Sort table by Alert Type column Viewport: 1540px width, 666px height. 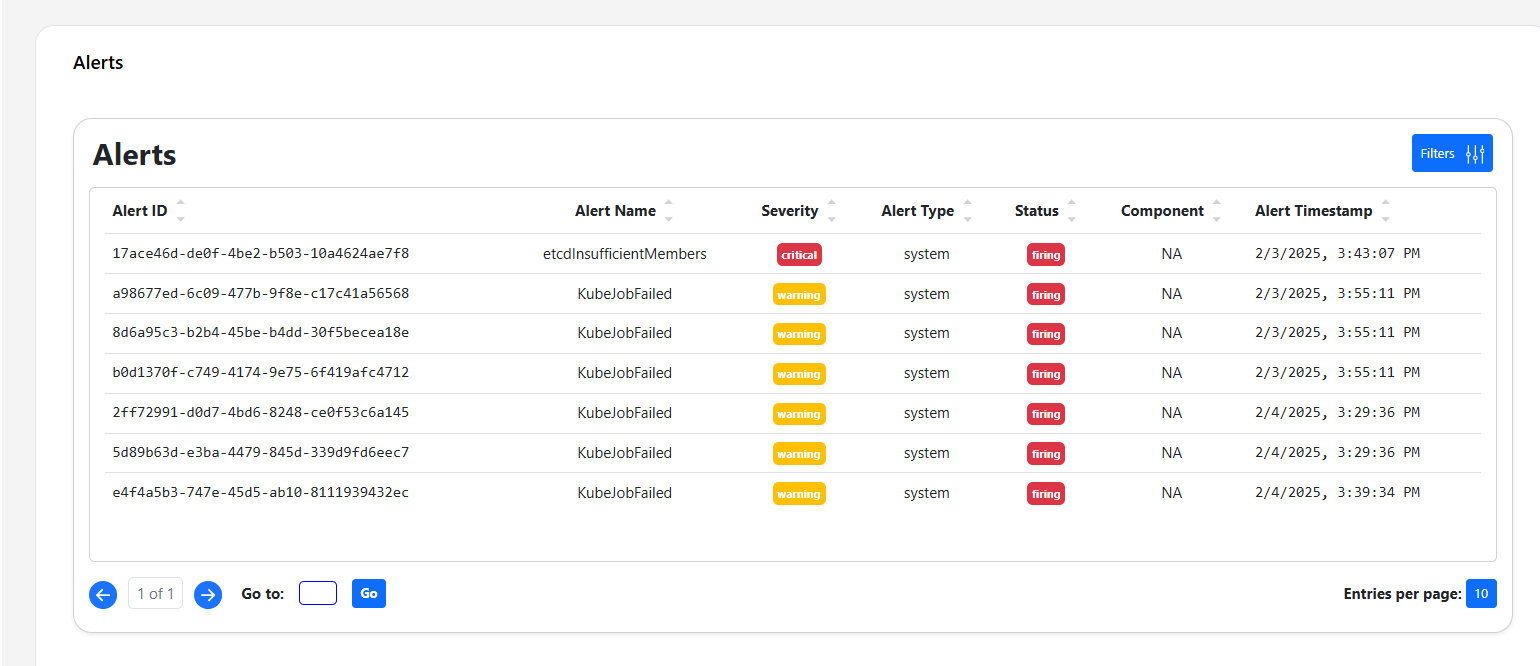pos(967,211)
